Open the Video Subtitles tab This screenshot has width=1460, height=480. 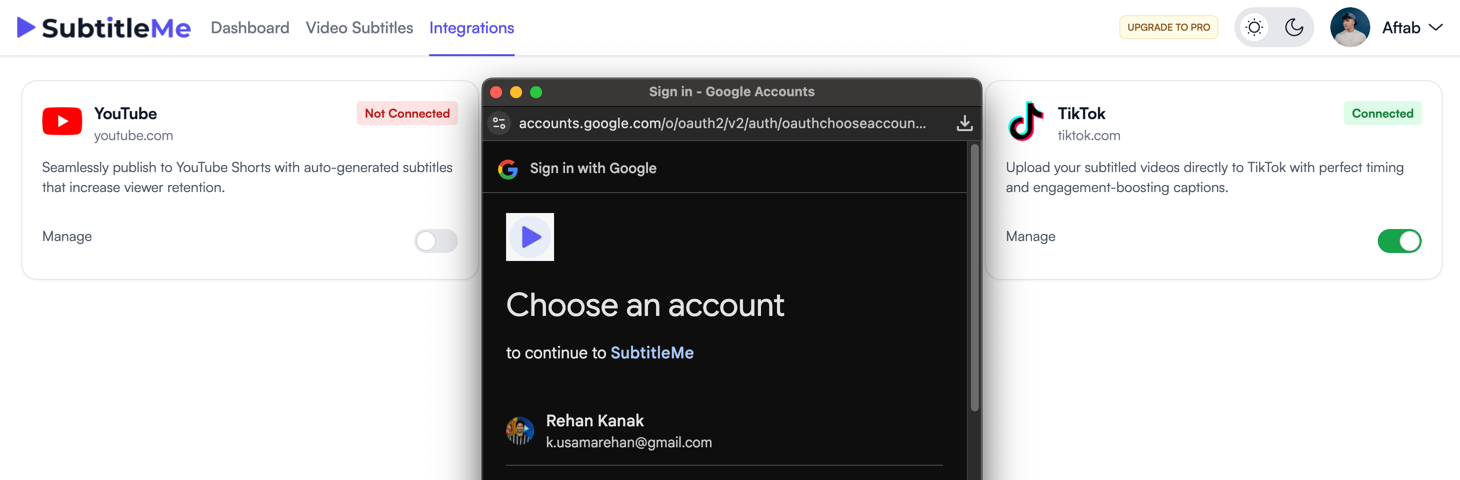click(x=359, y=28)
